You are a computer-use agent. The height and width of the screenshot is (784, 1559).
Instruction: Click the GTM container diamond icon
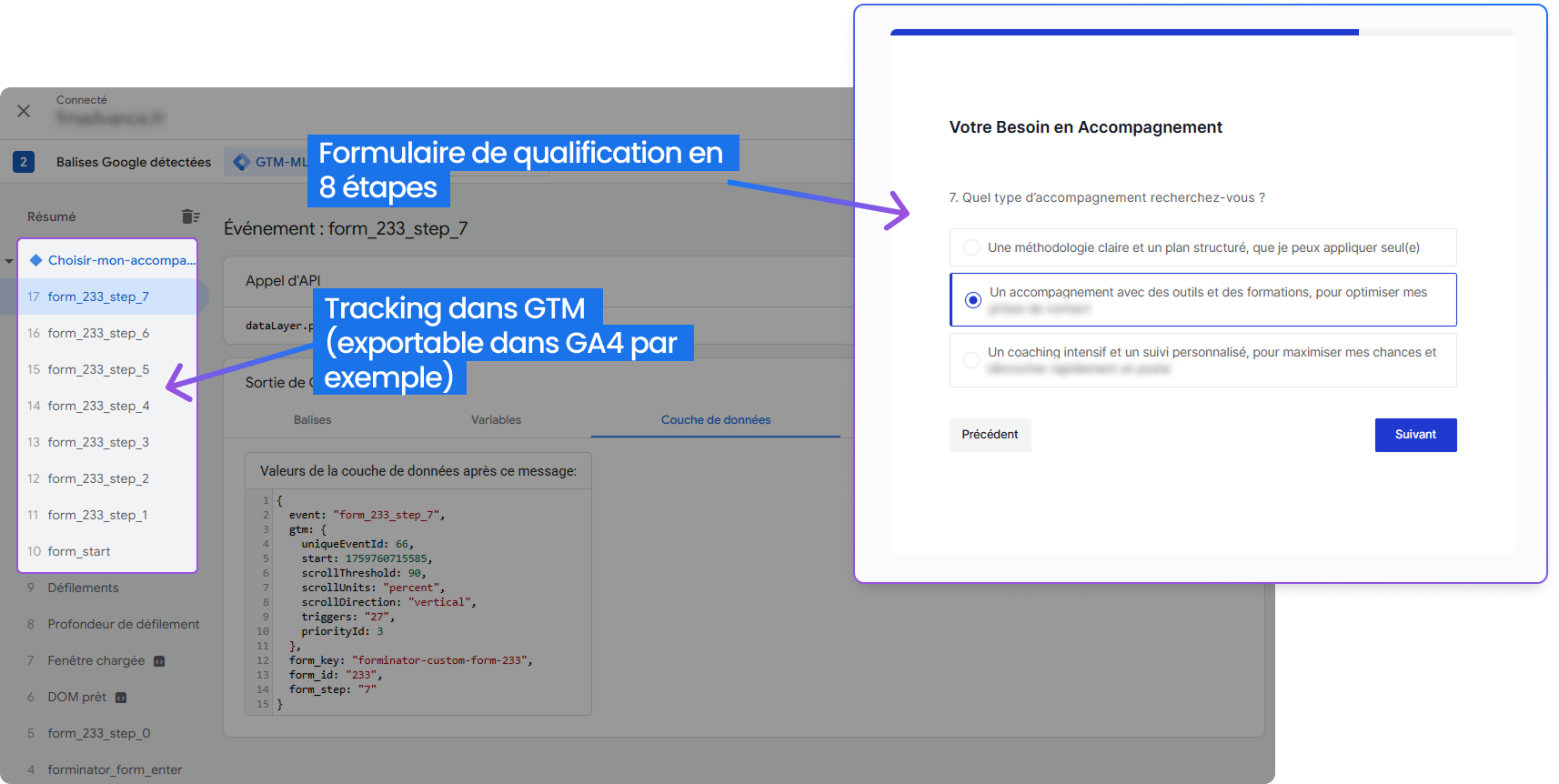(x=242, y=162)
